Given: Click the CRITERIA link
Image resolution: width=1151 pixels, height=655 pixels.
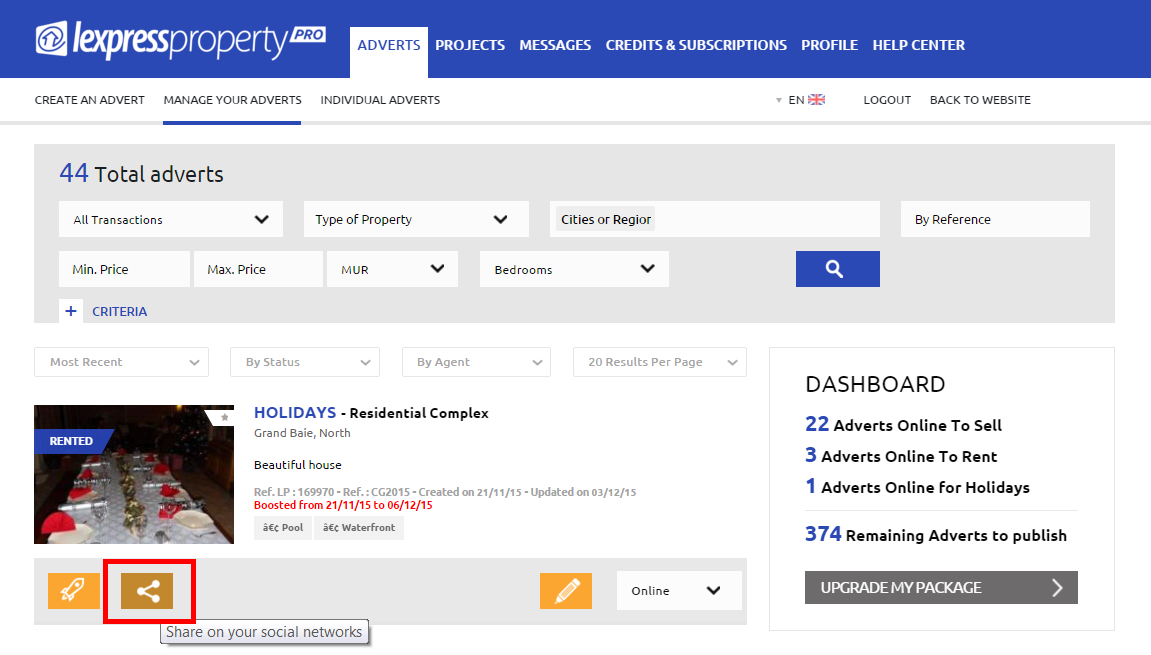Looking at the screenshot, I should click(120, 311).
